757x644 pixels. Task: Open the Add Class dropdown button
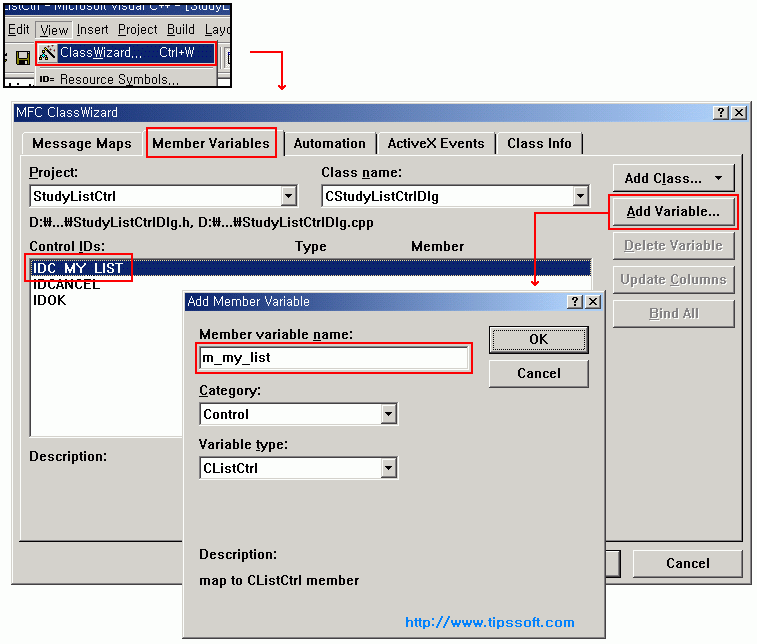(673, 178)
